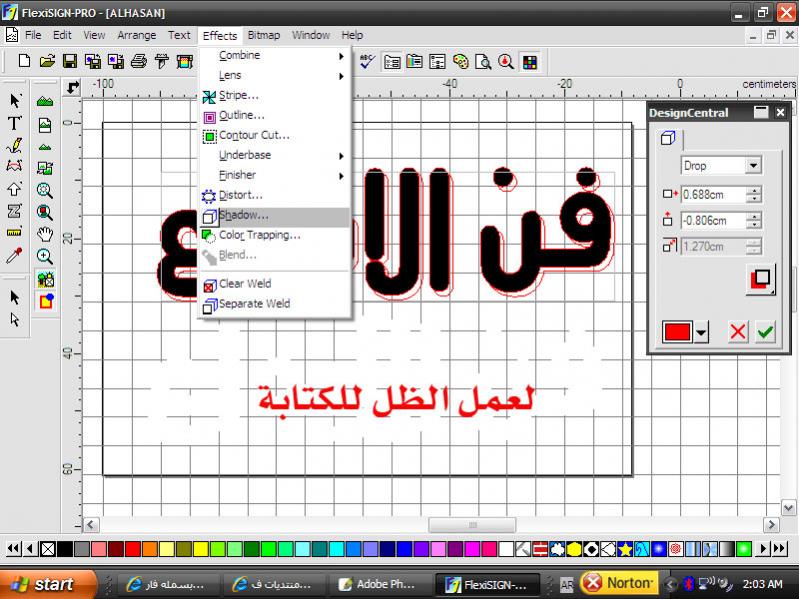Cancel shadow with the red X button
Image resolution: width=799 pixels, height=599 pixels.
[738, 333]
